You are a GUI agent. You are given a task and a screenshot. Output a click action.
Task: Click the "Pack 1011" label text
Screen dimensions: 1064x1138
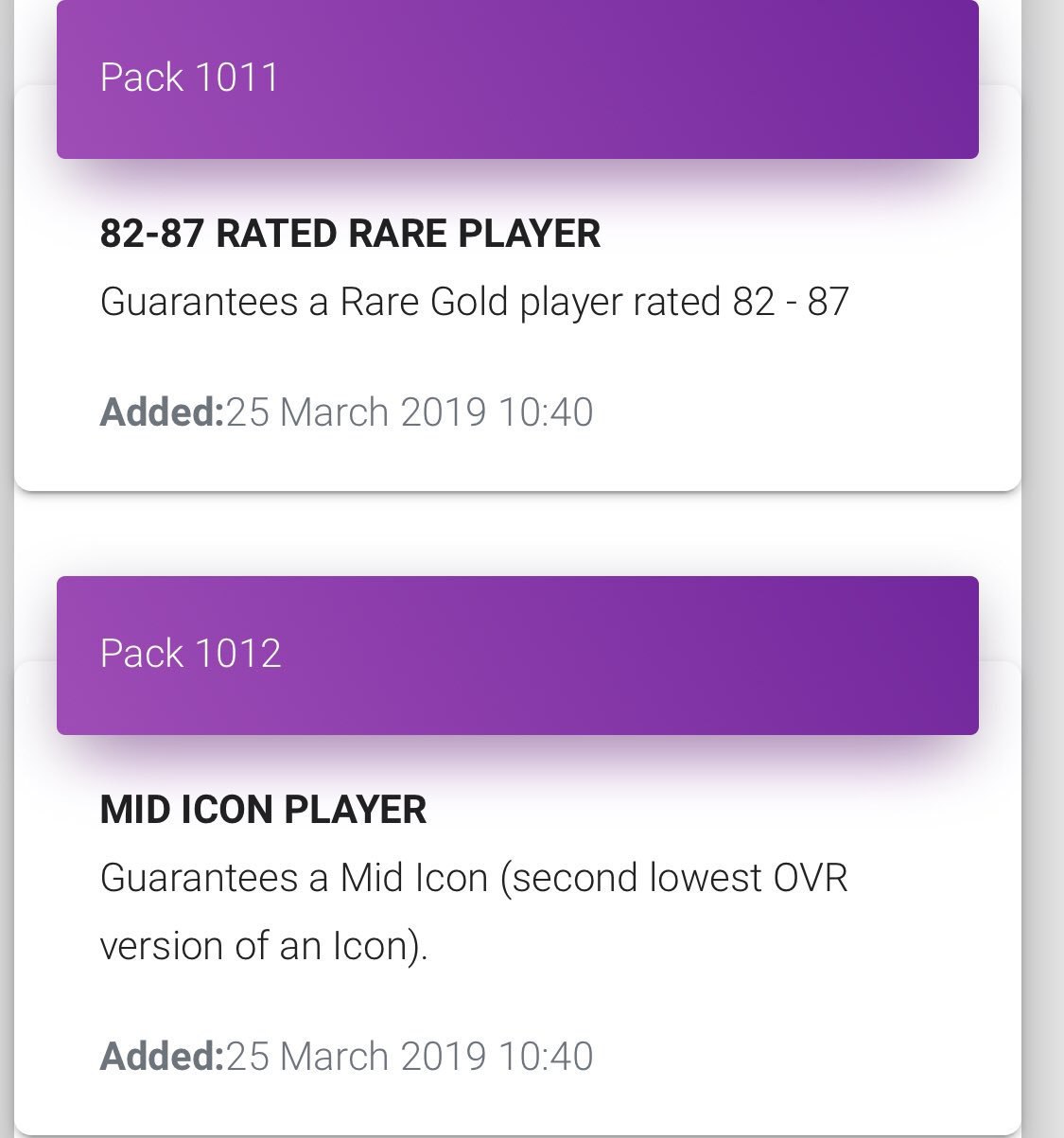[189, 78]
